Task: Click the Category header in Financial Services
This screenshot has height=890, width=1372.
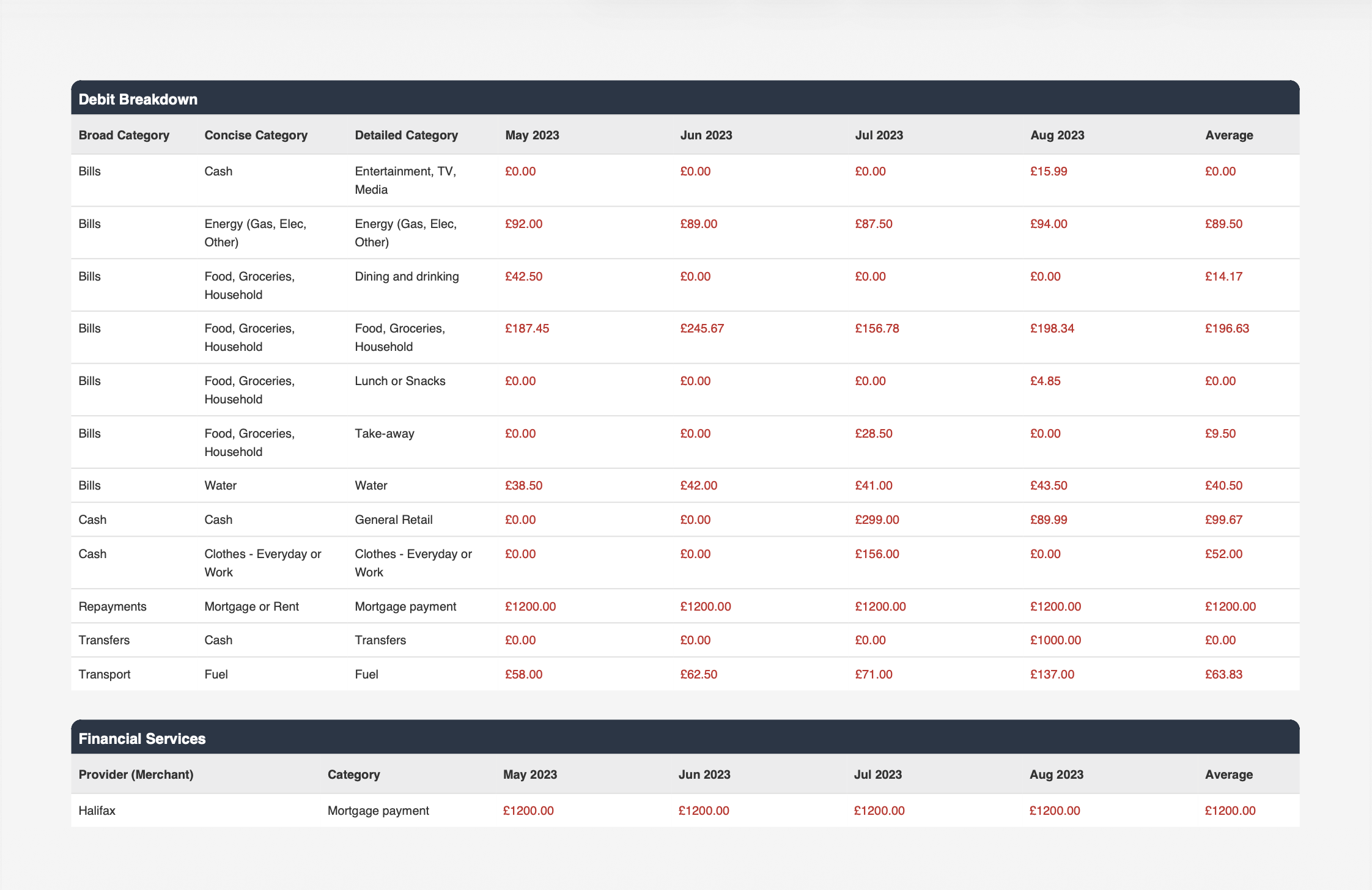Action: click(353, 774)
